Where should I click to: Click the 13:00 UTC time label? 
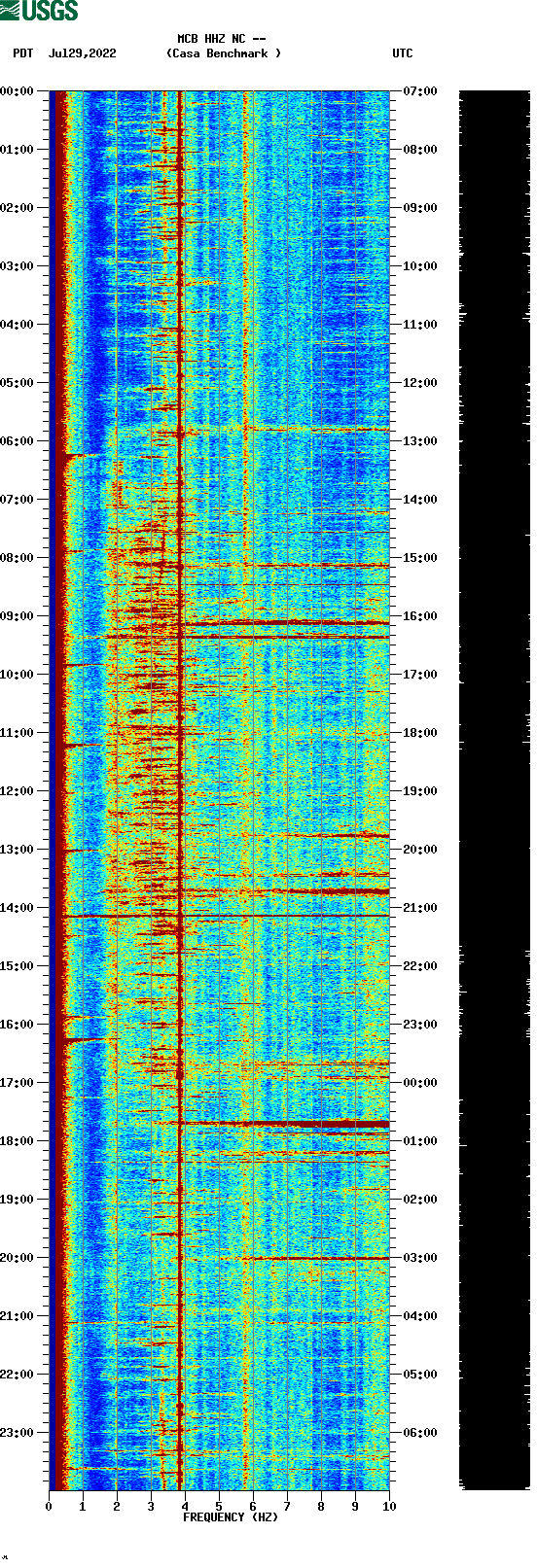point(420,441)
